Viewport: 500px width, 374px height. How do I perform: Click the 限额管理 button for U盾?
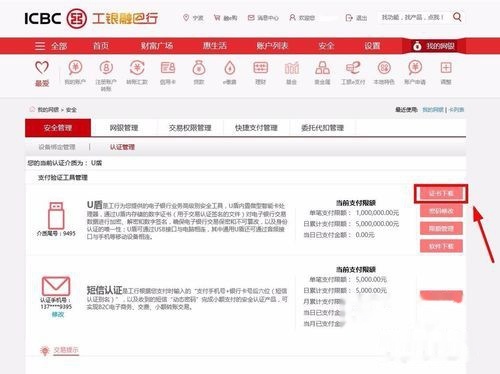pyautogui.click(x=441, y=229)
